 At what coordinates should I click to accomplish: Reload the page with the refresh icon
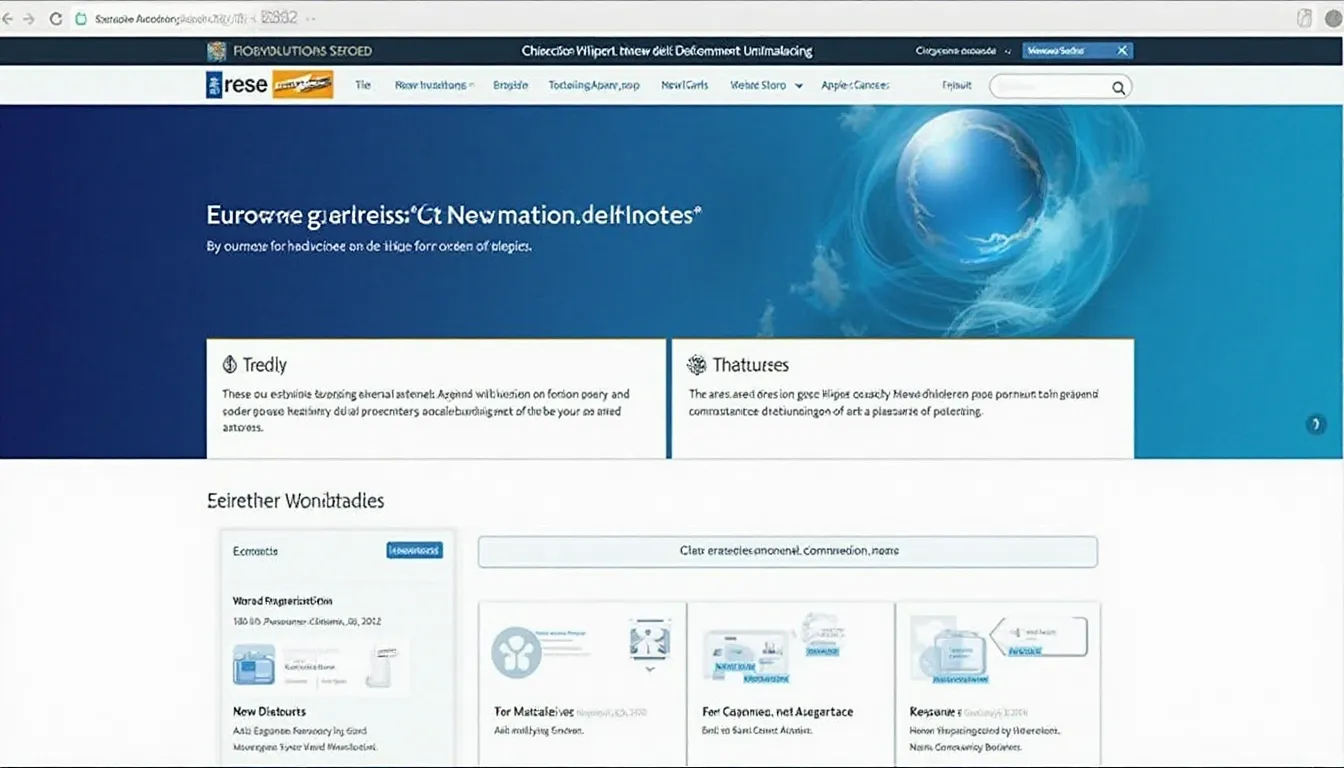click(55, 19)
